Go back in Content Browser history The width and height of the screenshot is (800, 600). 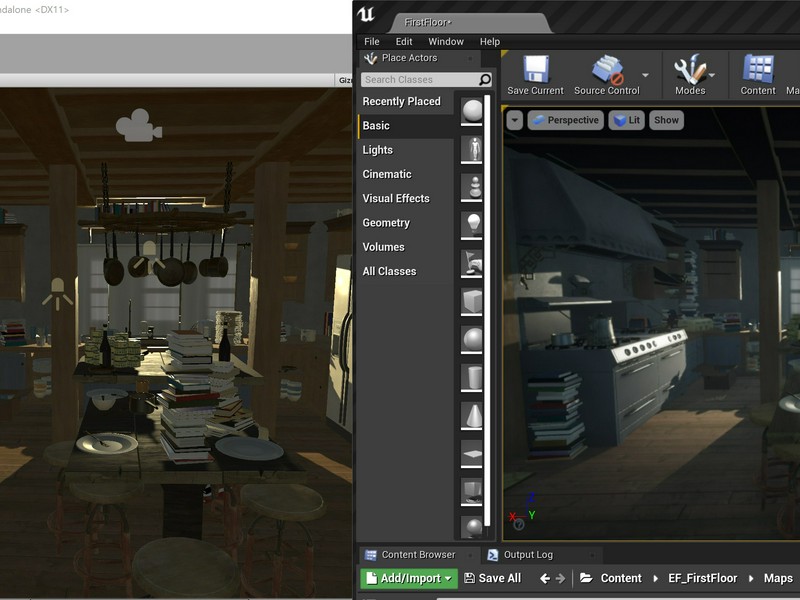pyautogui.click(x=545, y=578)
